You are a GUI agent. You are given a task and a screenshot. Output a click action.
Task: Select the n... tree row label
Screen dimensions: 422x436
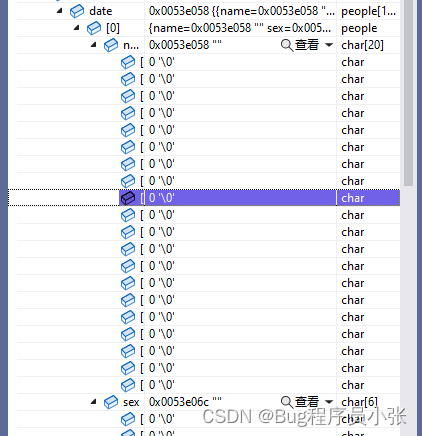coord(131,45)
